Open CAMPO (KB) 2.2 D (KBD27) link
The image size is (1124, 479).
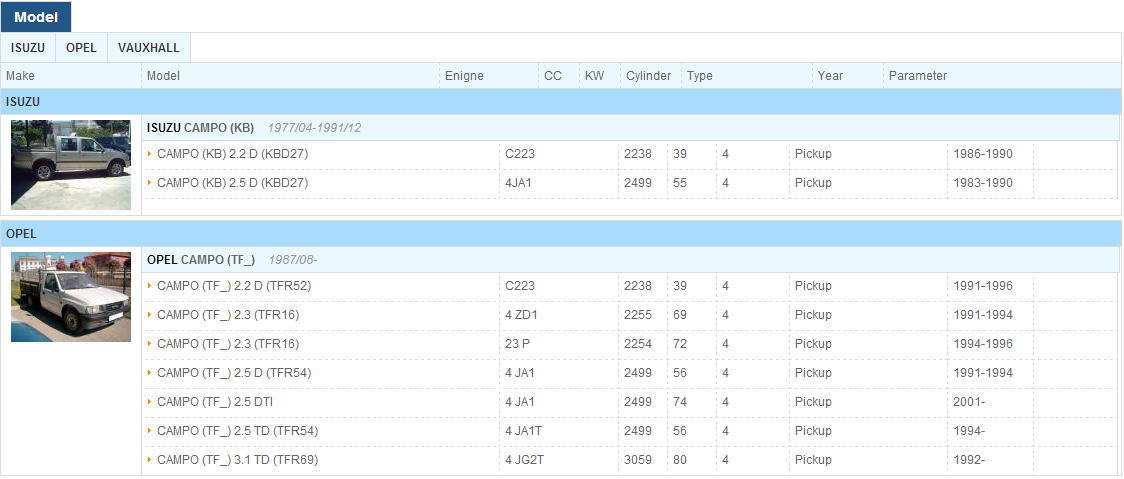coord(232,153)
